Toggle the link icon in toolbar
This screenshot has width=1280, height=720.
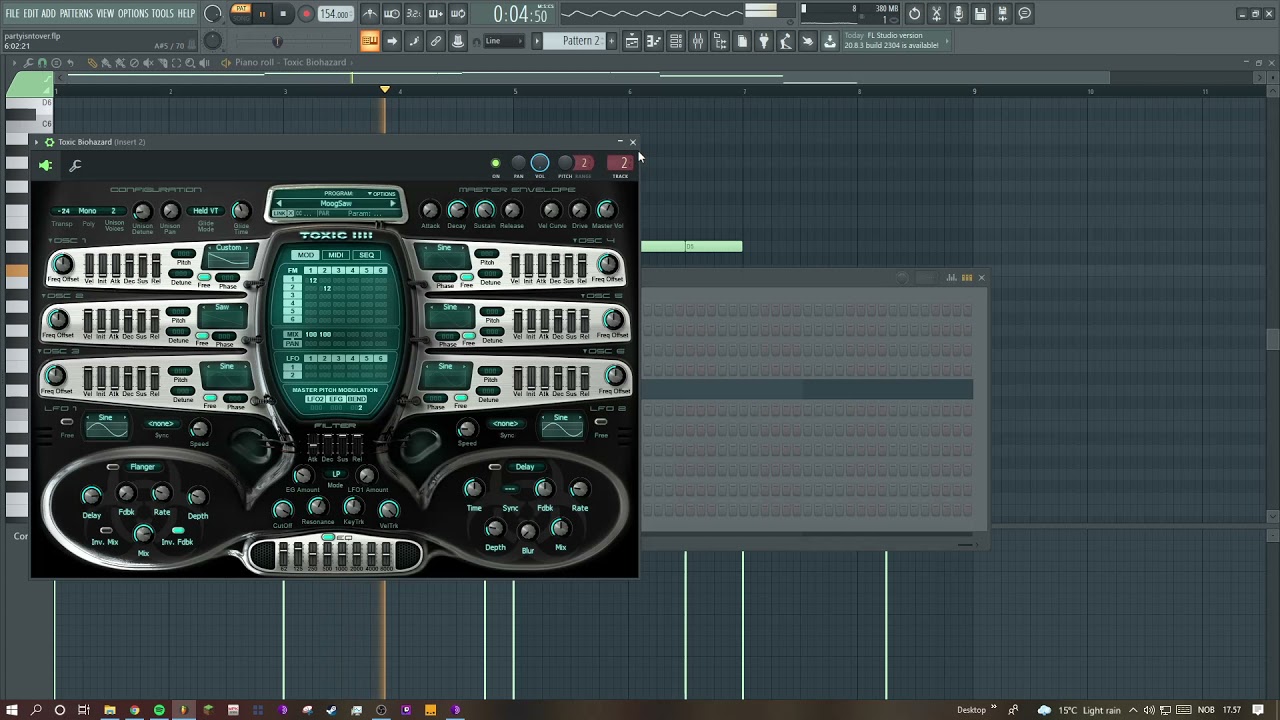tap(435, 41)
